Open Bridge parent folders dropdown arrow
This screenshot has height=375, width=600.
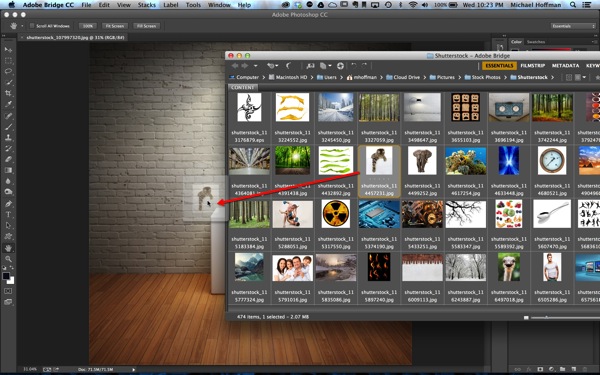tap(256, 66)
